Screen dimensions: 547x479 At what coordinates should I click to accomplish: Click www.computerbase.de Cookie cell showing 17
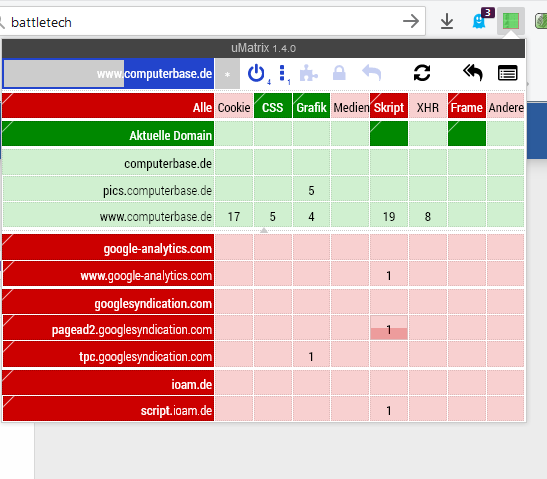pos(234,215)
